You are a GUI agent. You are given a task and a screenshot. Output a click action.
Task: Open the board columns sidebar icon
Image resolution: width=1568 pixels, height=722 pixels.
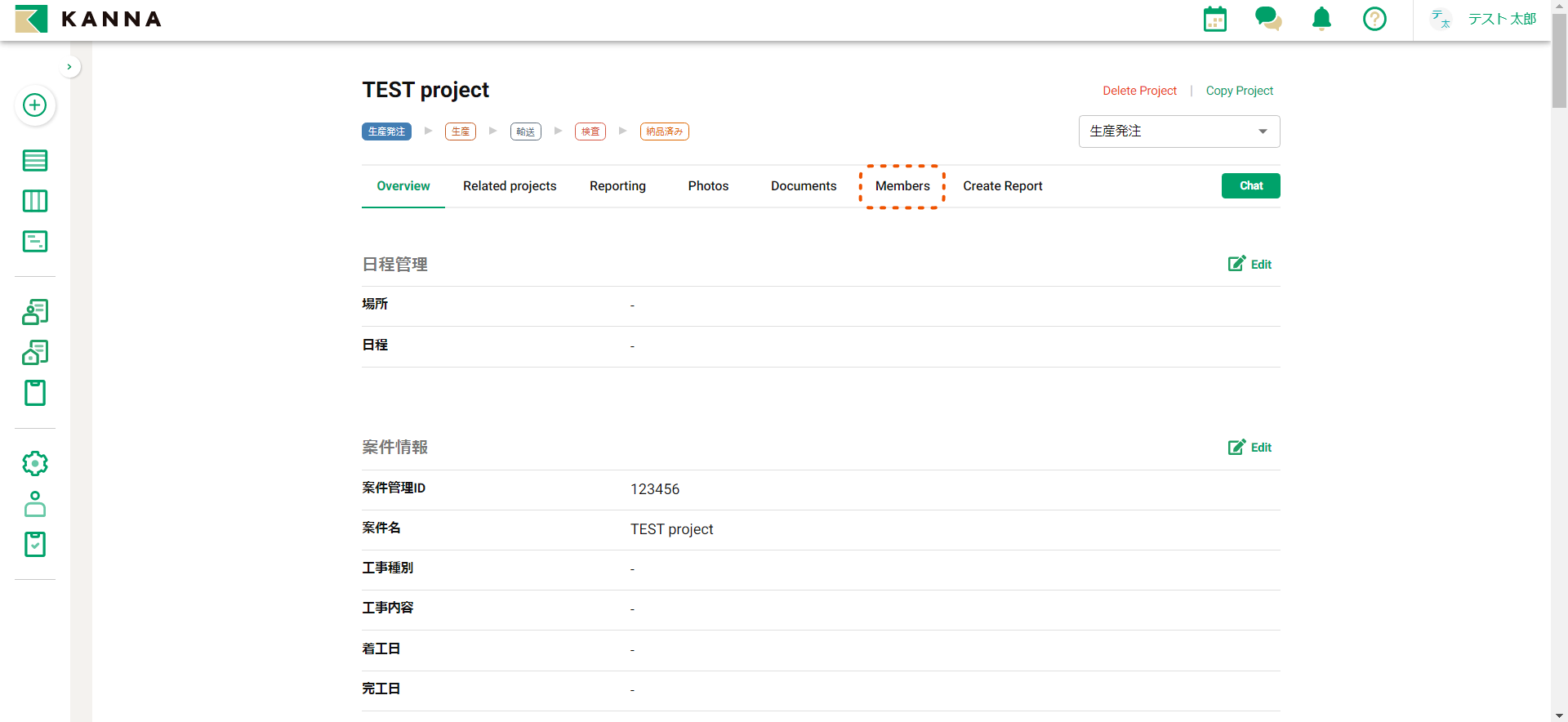tap(34, 201)
